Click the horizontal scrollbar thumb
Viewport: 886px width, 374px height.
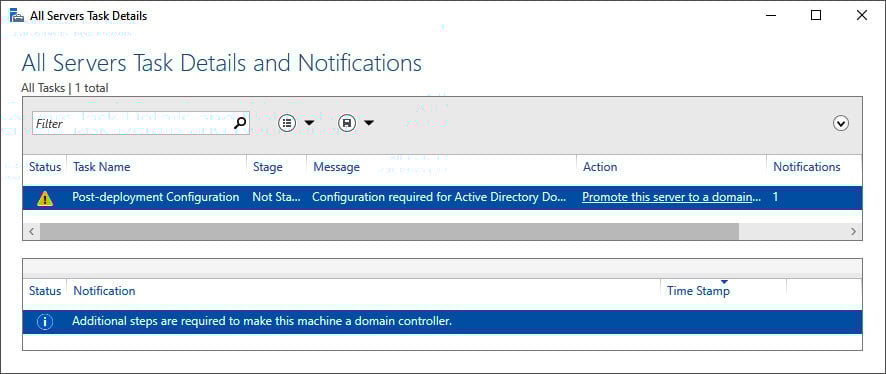pyautogui.click(x=389, y=232)
